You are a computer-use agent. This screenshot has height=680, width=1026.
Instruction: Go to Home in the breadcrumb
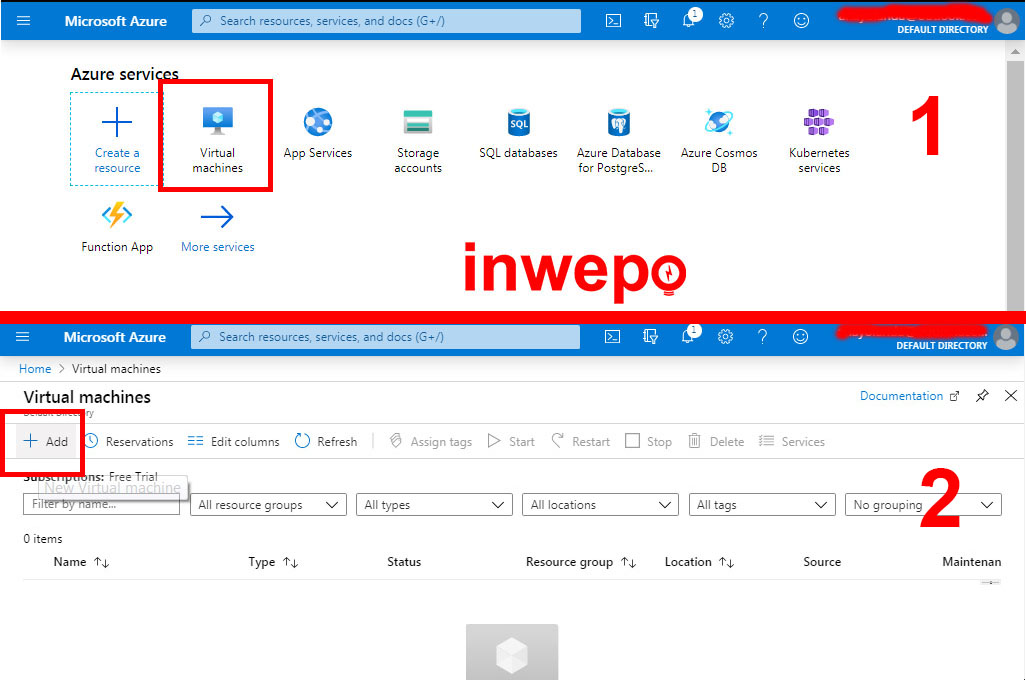35,369
